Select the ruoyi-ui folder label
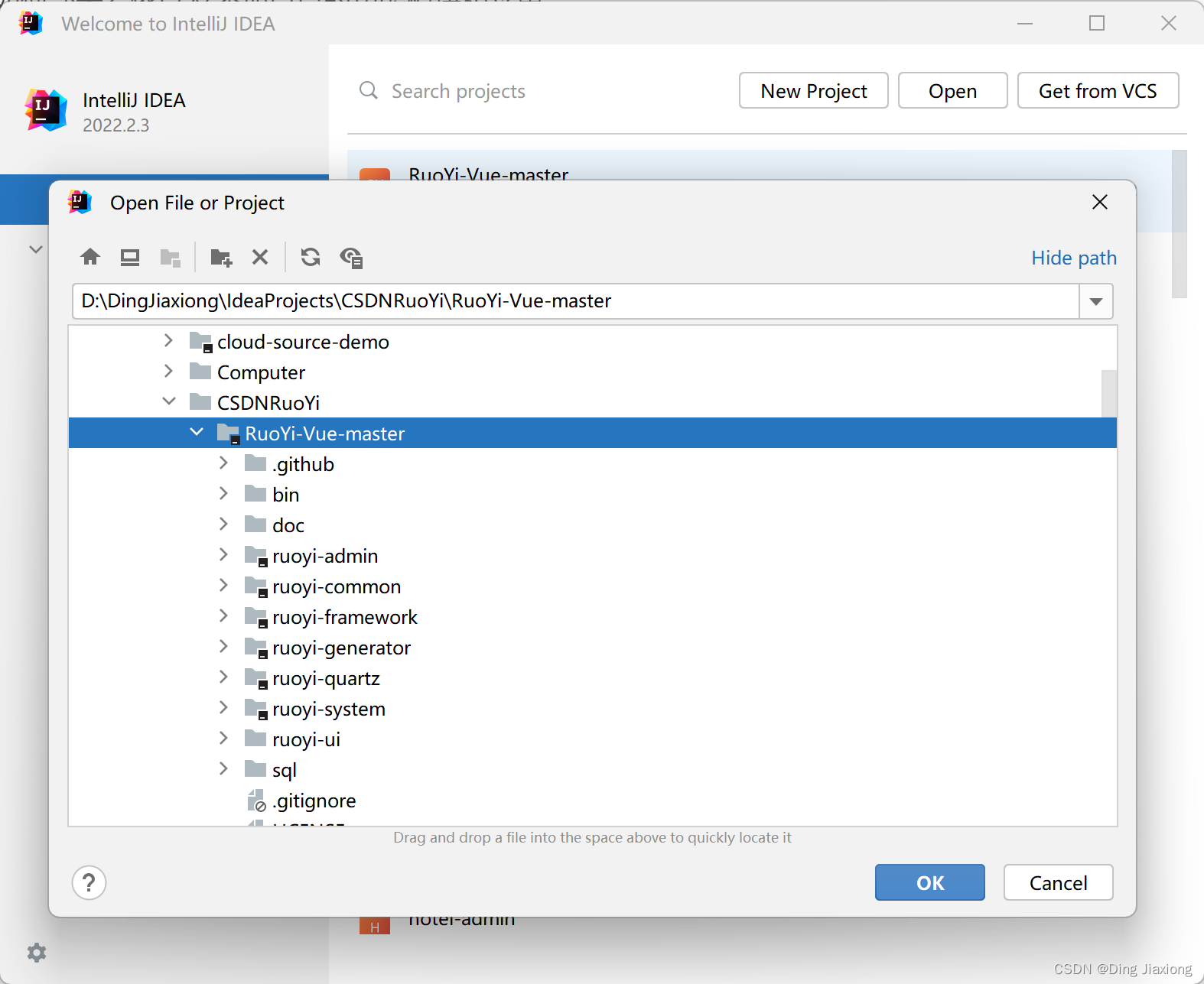 pos(307,739)
